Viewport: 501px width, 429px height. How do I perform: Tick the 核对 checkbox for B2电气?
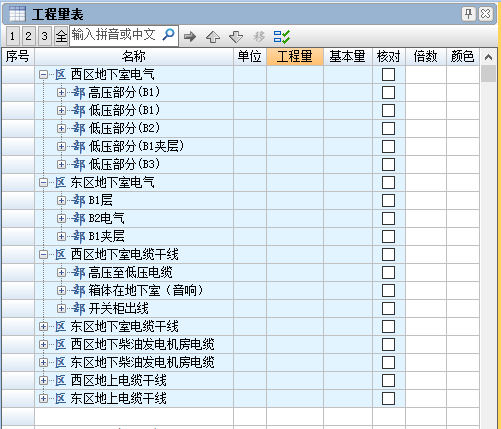point(388,218)
